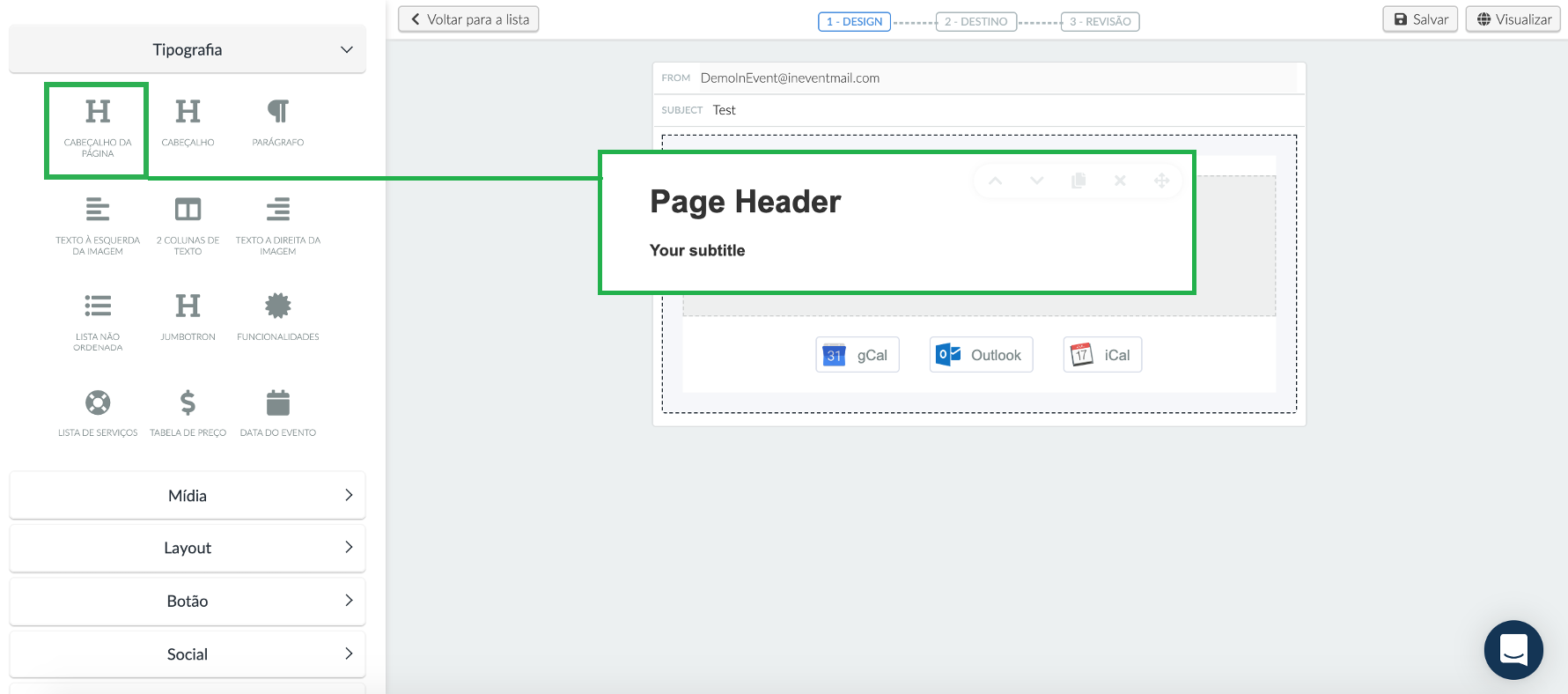The width and height of the screenshot is (1568, 694).
Task: Click the iCal calendar button
Action: coord(1102,355)
